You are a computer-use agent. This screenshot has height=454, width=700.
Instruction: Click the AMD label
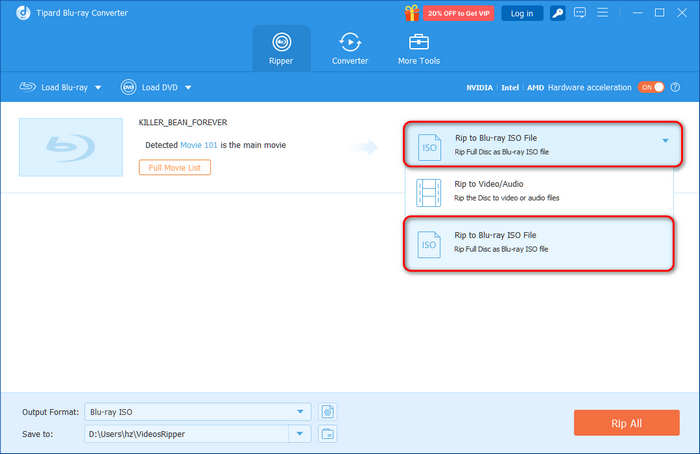(535, 87)
